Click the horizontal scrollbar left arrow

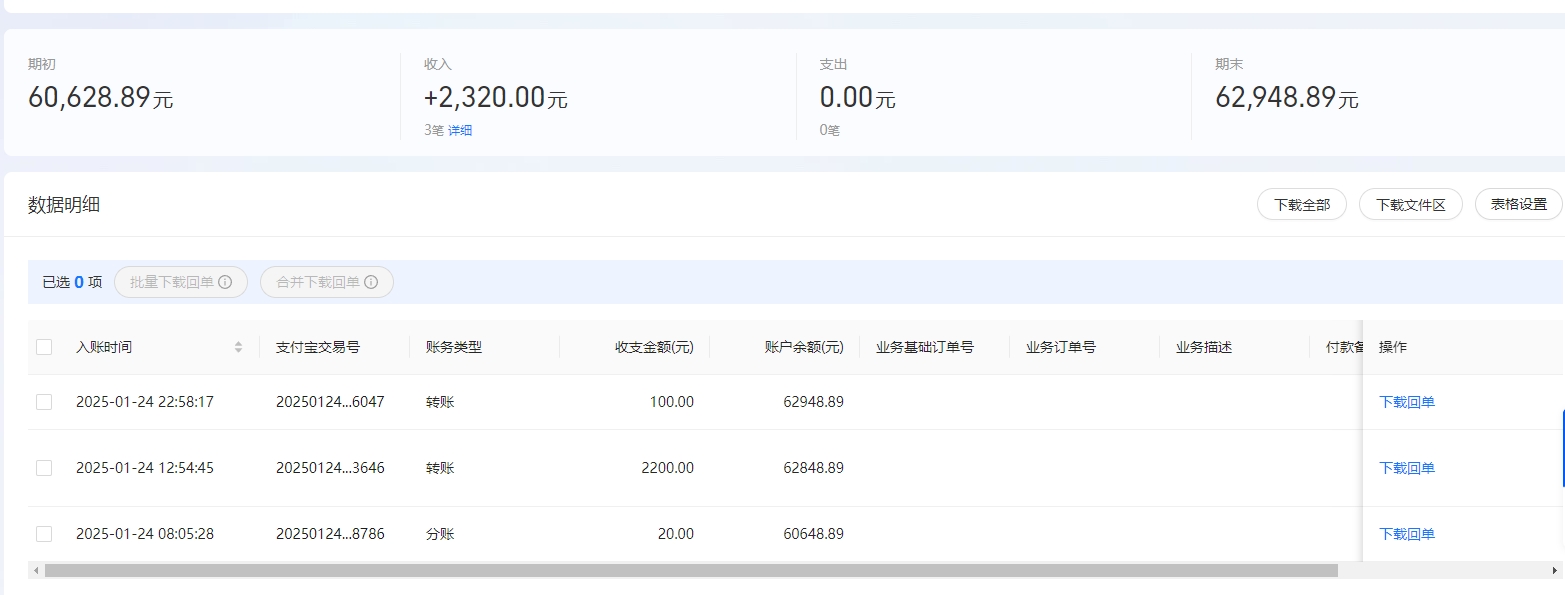coord(36,570)
